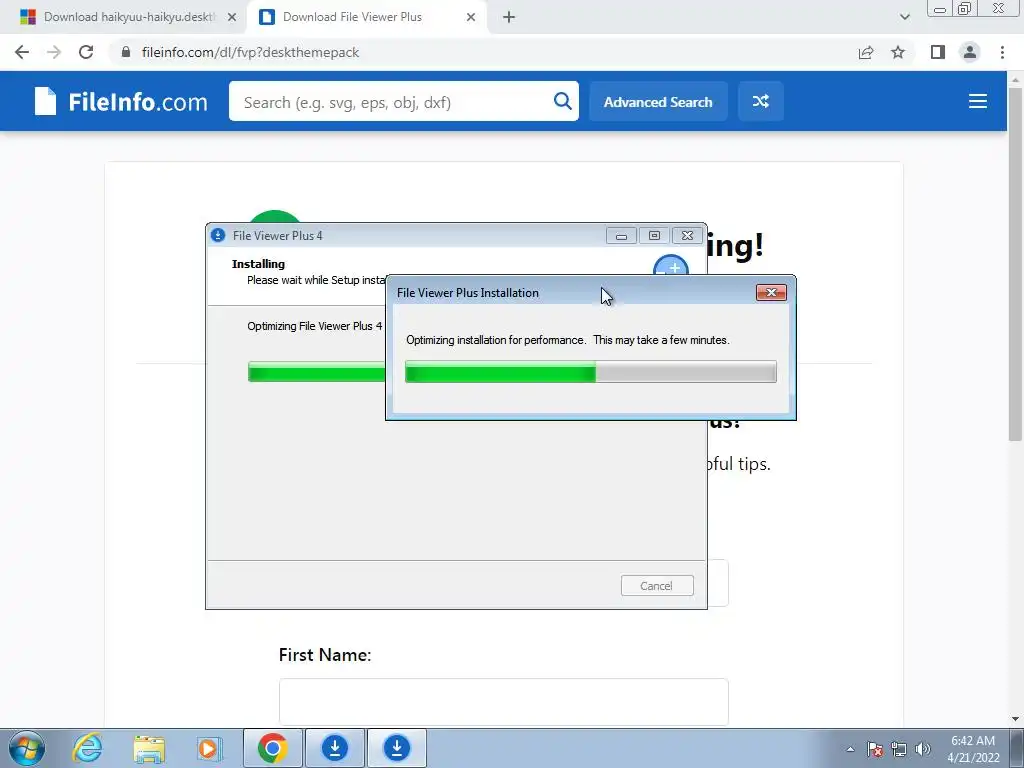Open Chrome side panel

[x=938, y=52]
